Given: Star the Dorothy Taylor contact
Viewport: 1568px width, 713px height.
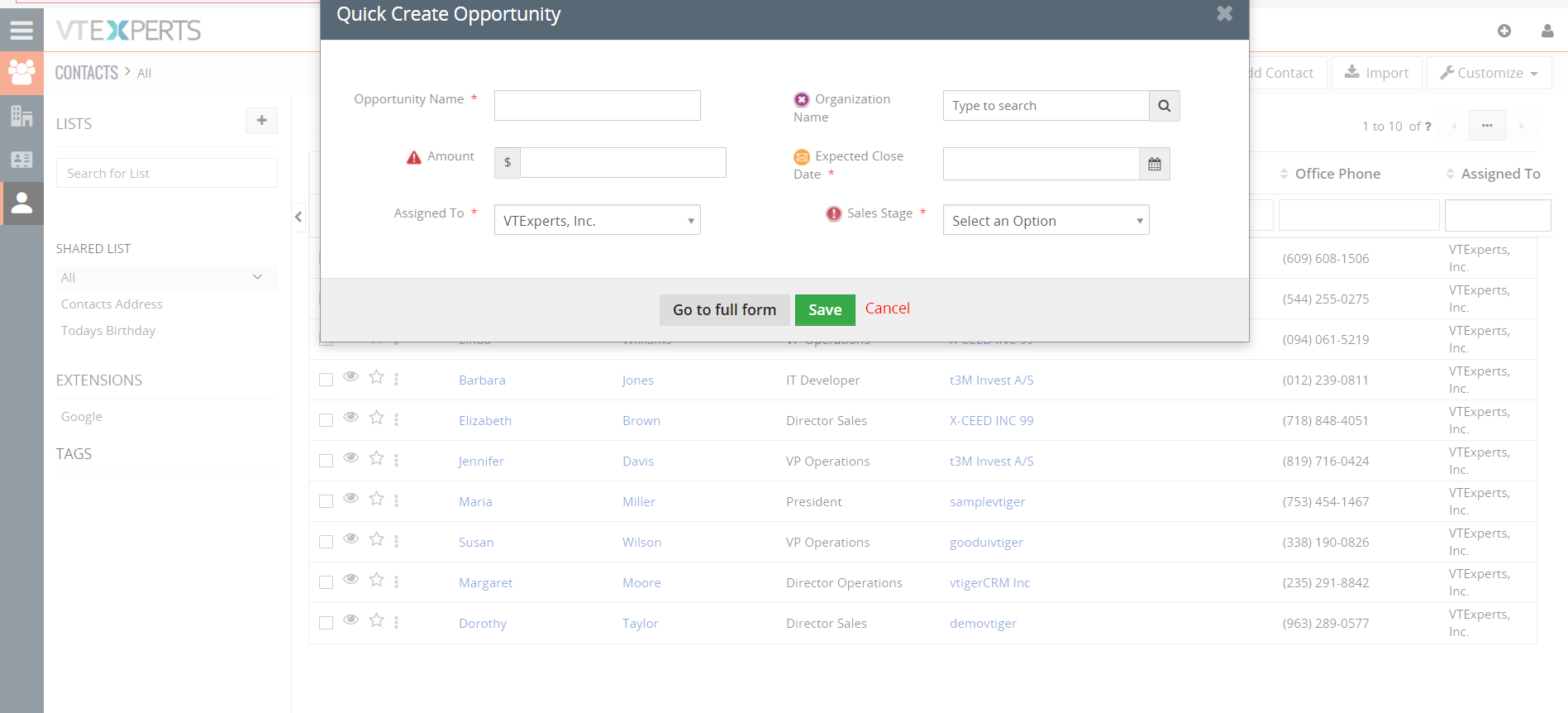Looking at the screenshot, I should pos(376,620).
